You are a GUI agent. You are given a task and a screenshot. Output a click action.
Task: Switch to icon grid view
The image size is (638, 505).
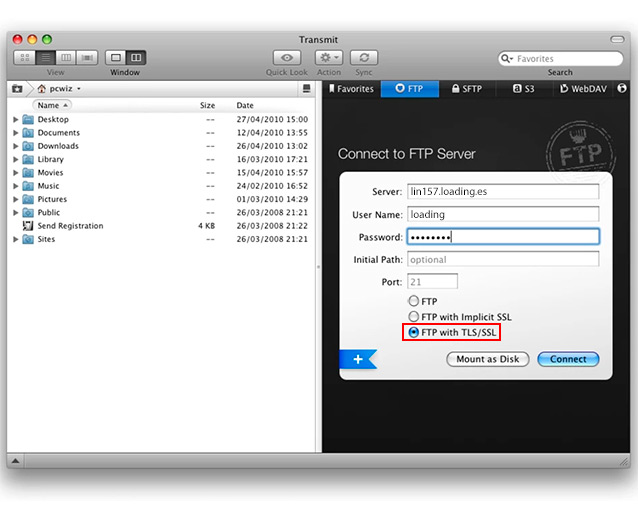tap(26, 58)
